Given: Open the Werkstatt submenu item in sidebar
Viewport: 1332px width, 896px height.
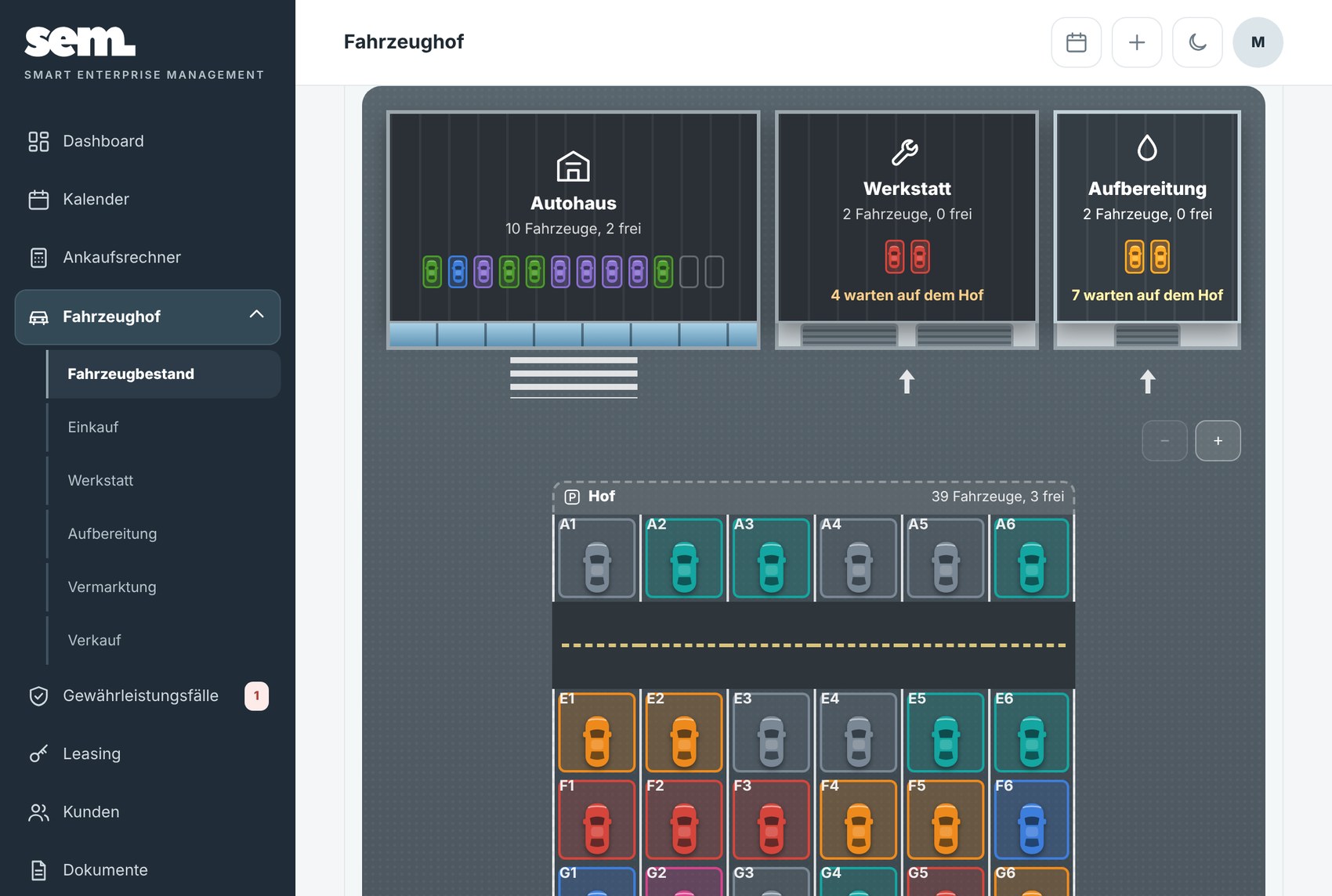Looking at the screenshot, I should (x=164, y=480).
